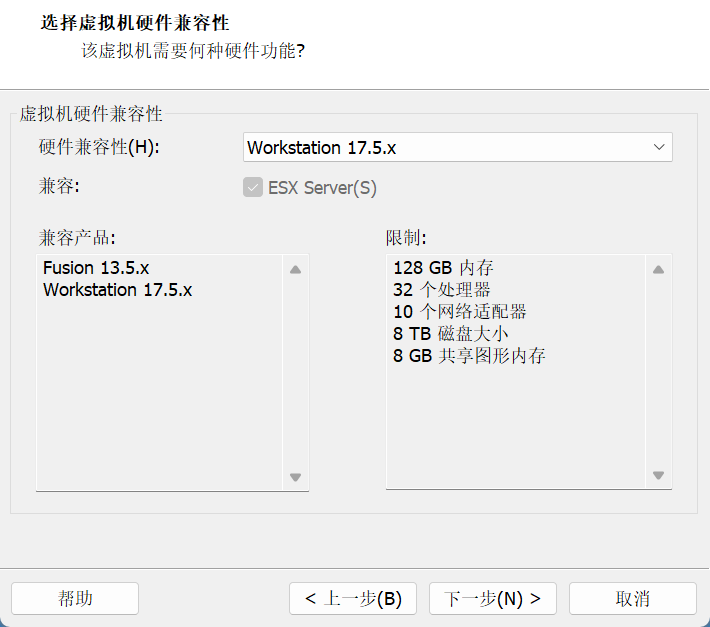This screenshot has width=710, height=627.
Task: Click the 兼容产品 list scroll up arrow
Action: [296, 270]
